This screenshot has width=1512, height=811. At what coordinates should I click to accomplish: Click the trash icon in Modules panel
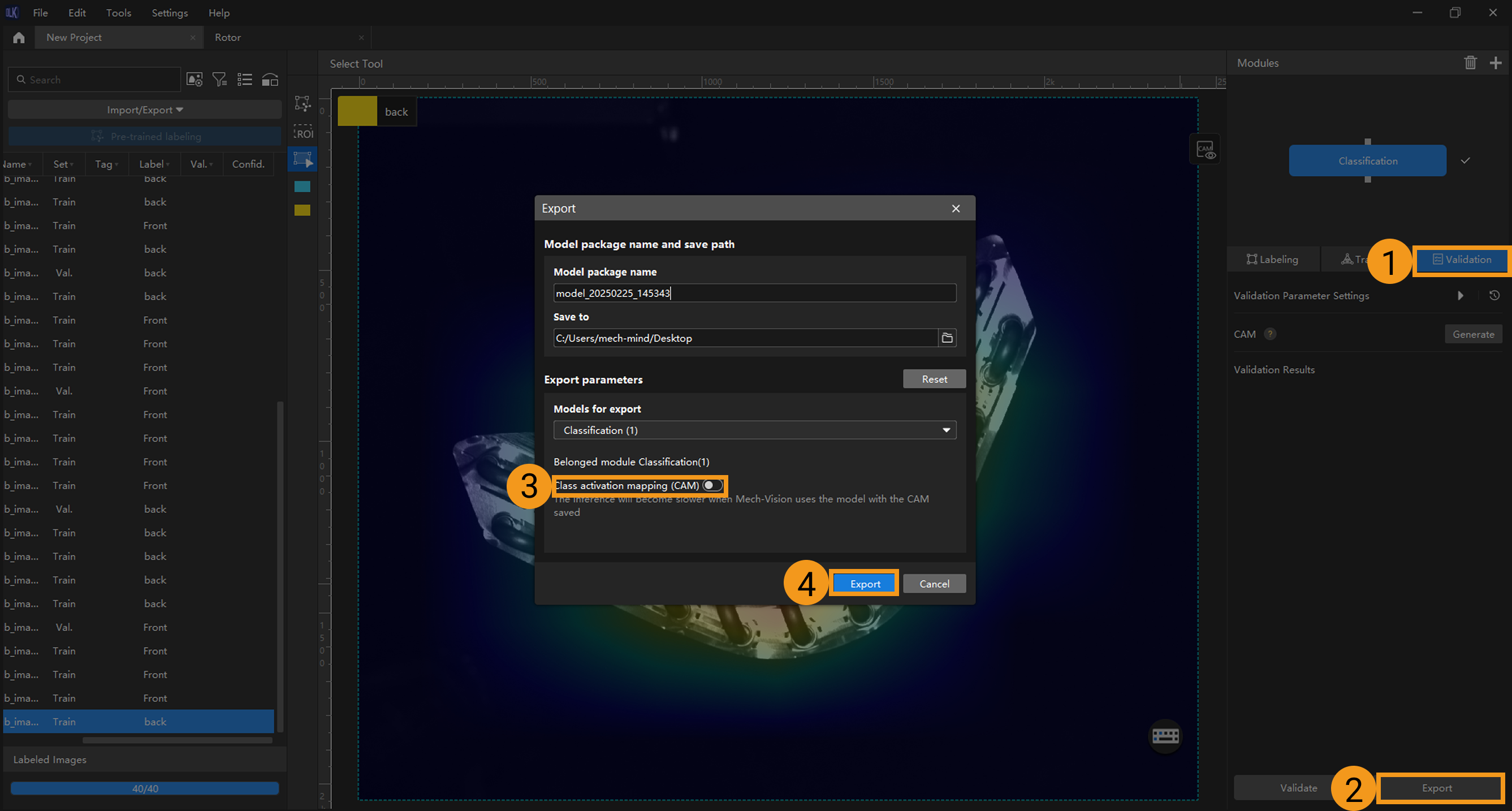point(1470,62)
